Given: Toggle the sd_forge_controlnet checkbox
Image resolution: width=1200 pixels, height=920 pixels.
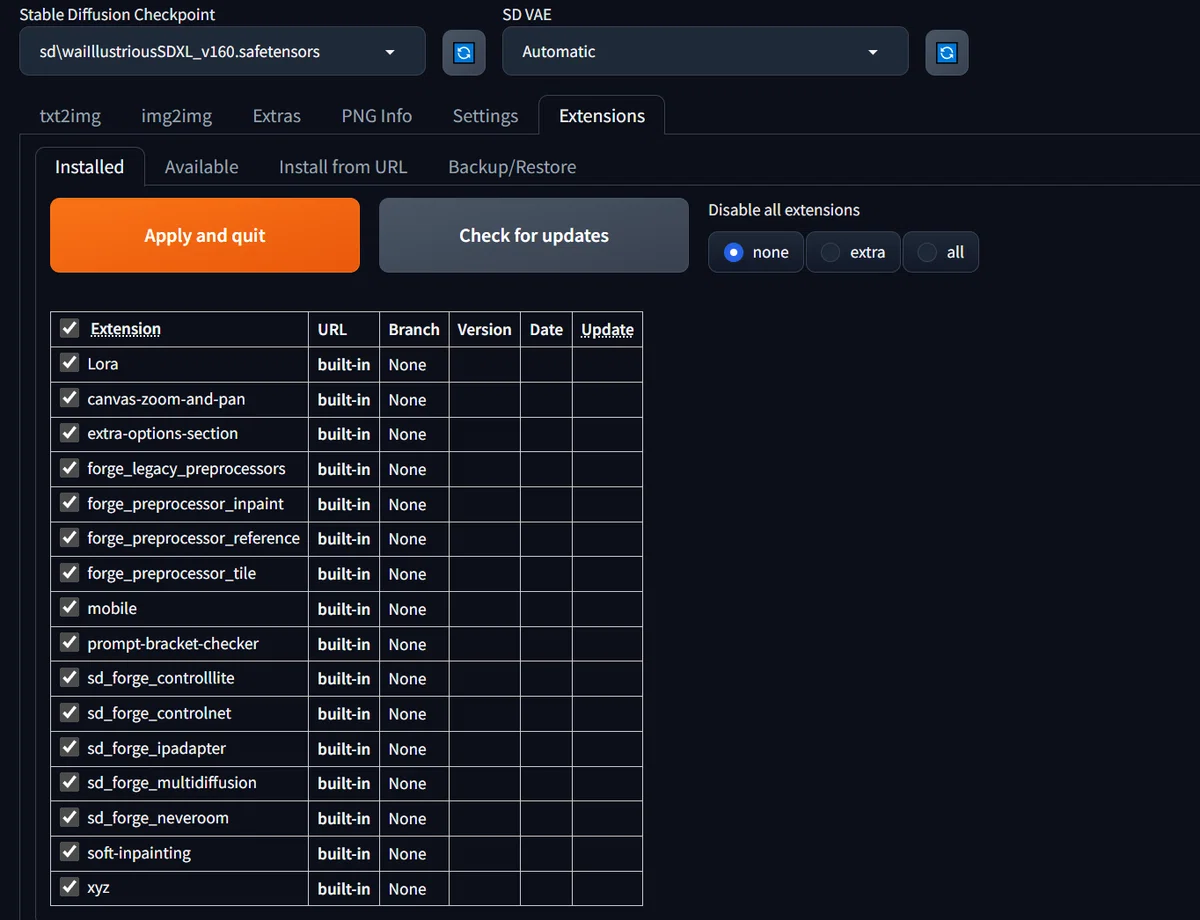Looking at the screenshot, I should [x=69, y=713].
